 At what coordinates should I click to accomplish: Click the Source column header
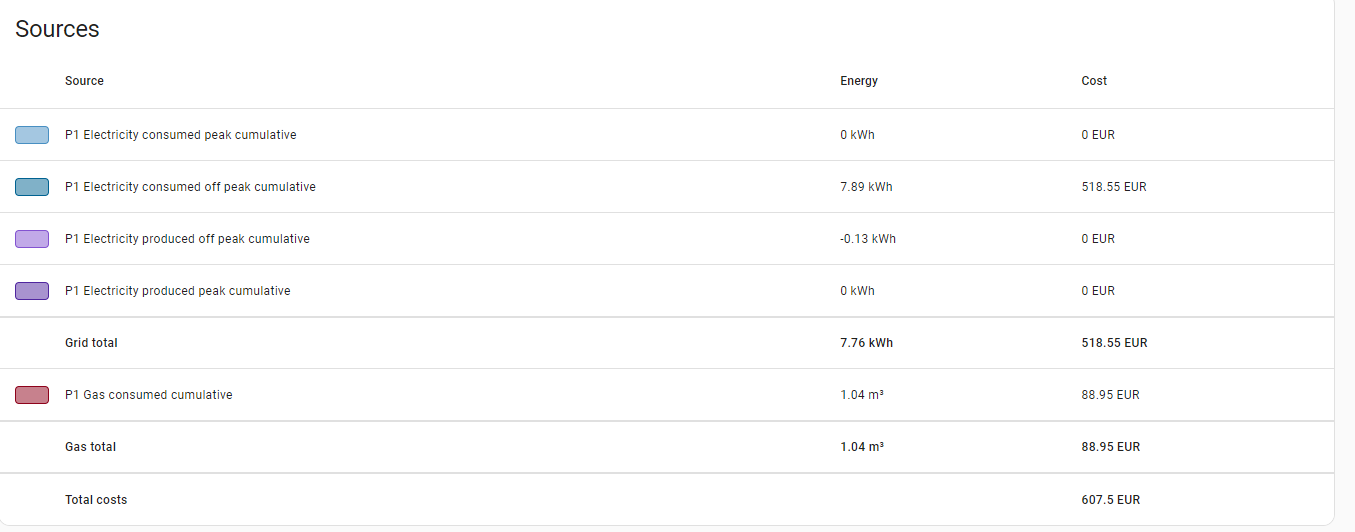[84, 81]
